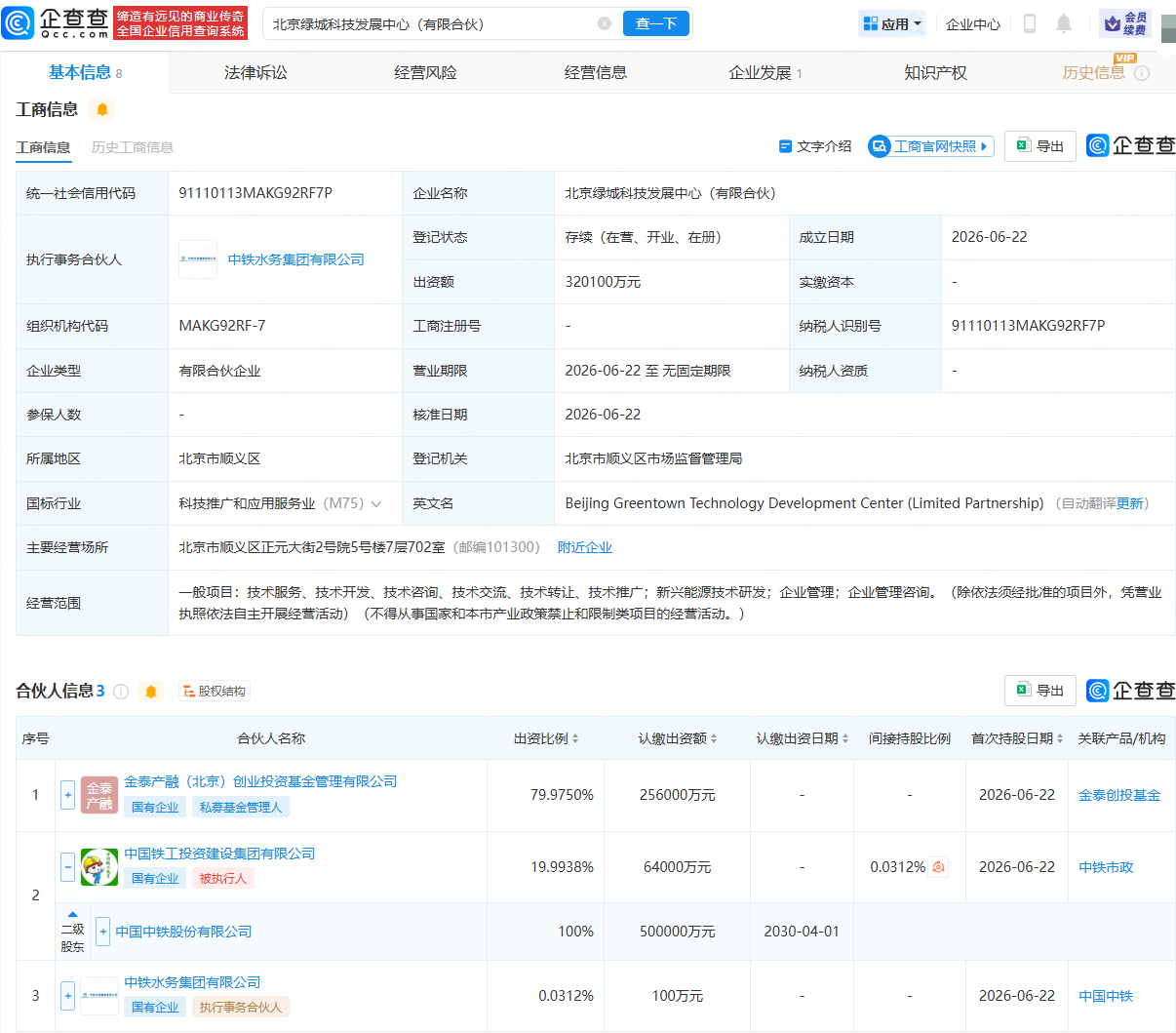Sort by 首次持股日期 column arrows
The height and width of the screenshot is (1033, 1176).
click(x=1060, y=738)
